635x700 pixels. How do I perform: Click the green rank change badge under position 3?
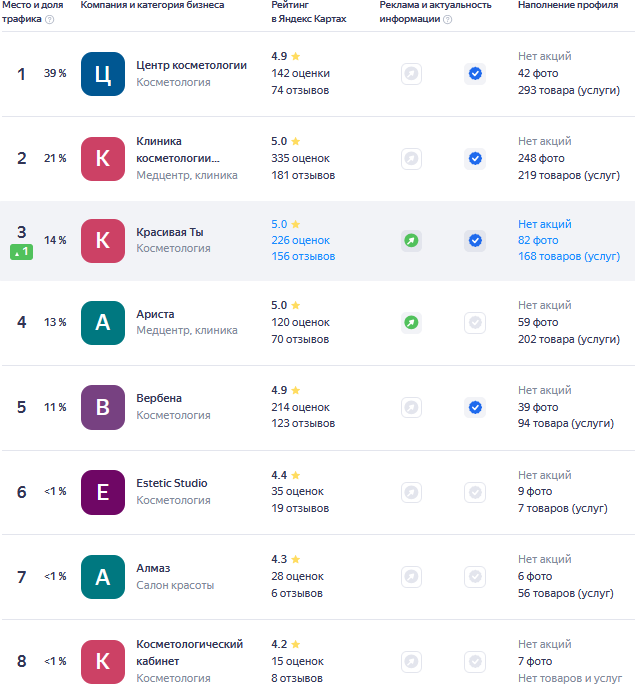(22, 252)
